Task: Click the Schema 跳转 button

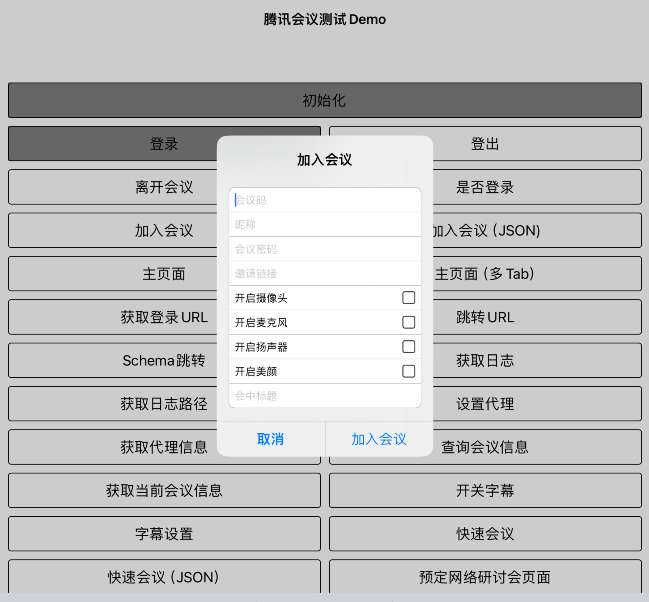Action: [164, 360]
